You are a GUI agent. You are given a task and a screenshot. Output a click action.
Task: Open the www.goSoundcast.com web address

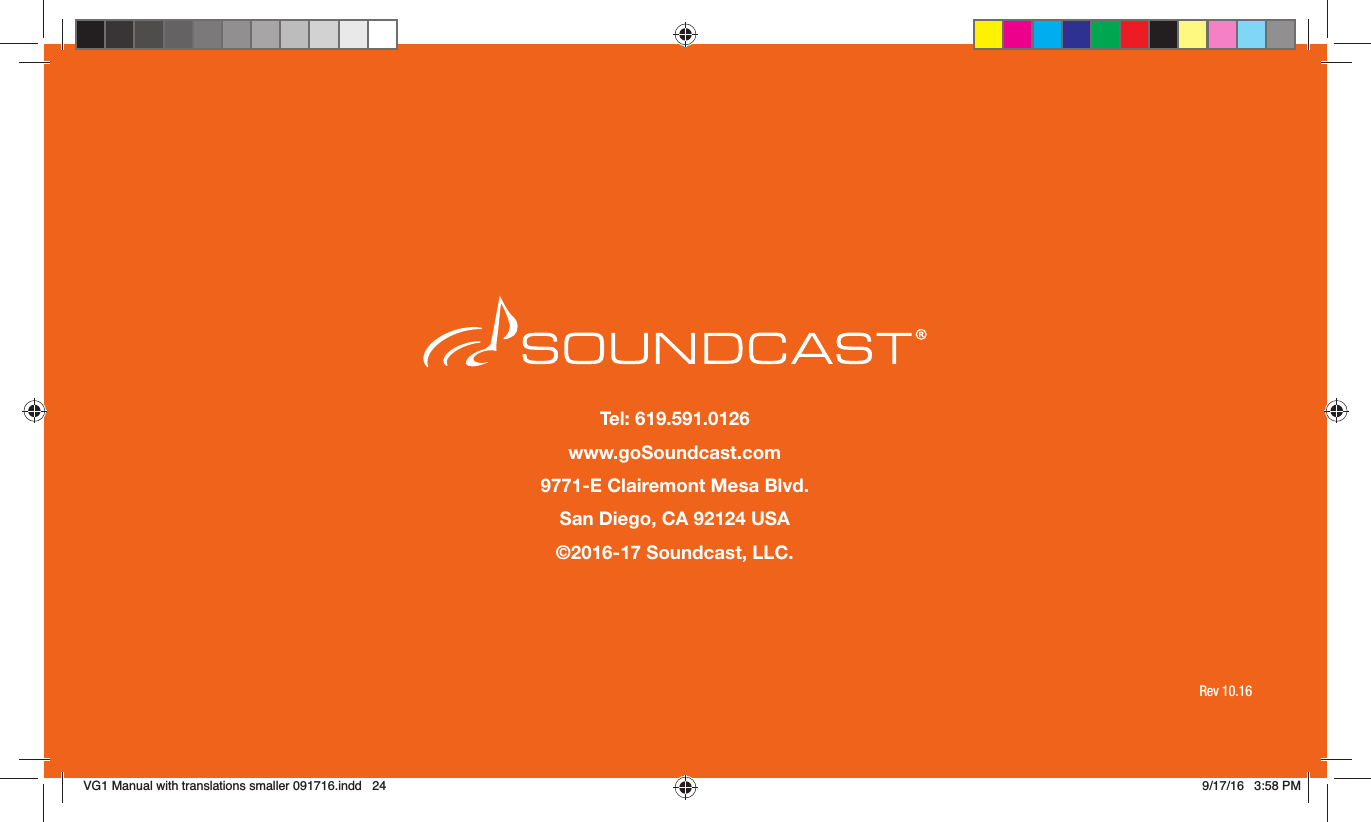(674, 452)
